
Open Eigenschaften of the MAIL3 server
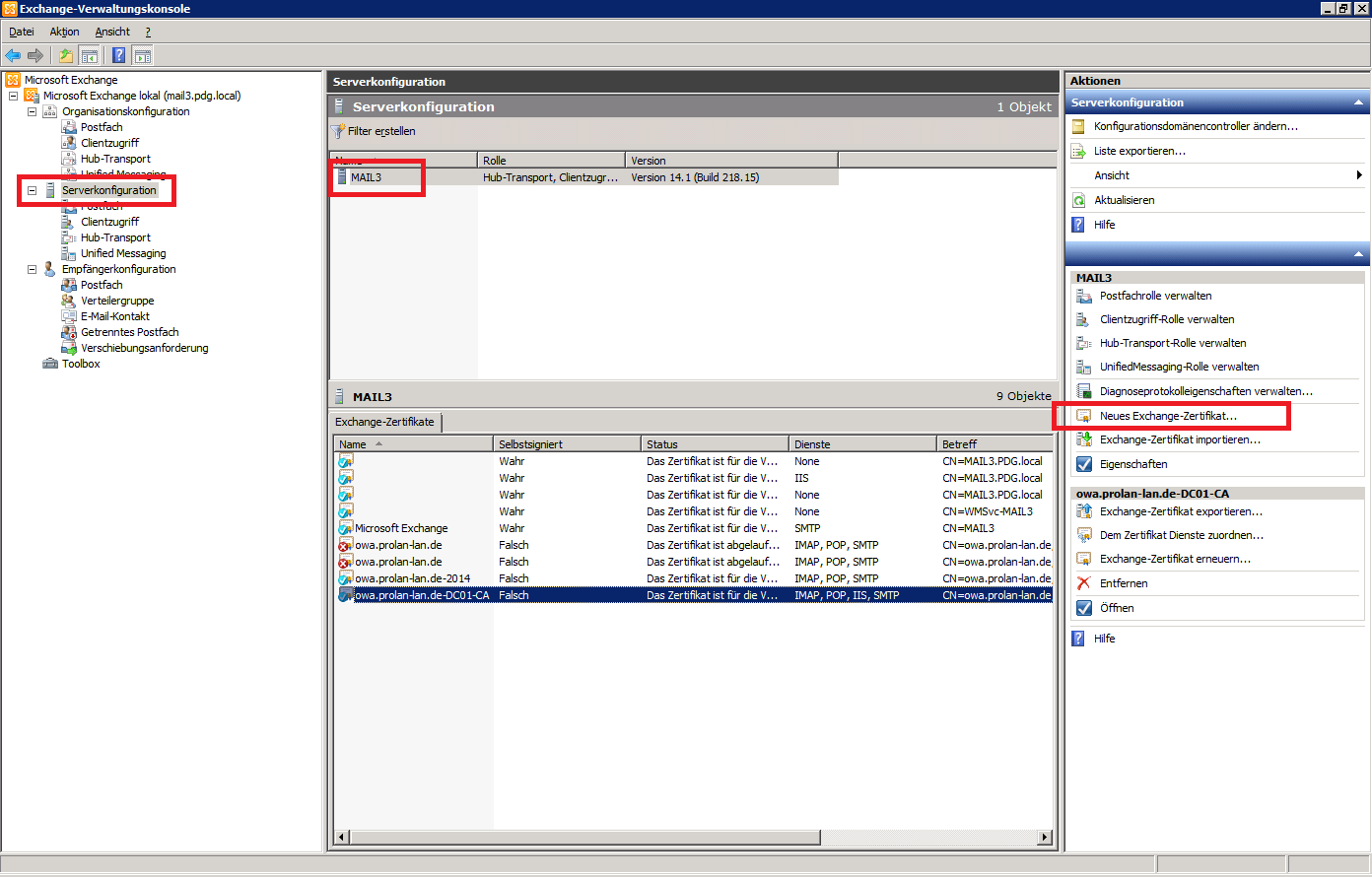click(1132, 464)
